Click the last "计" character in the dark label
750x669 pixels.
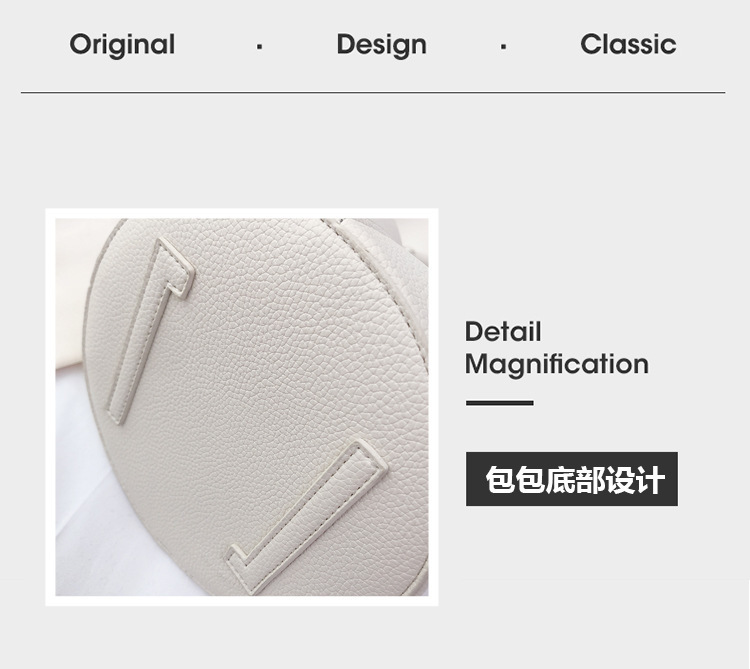pos(651,480)
